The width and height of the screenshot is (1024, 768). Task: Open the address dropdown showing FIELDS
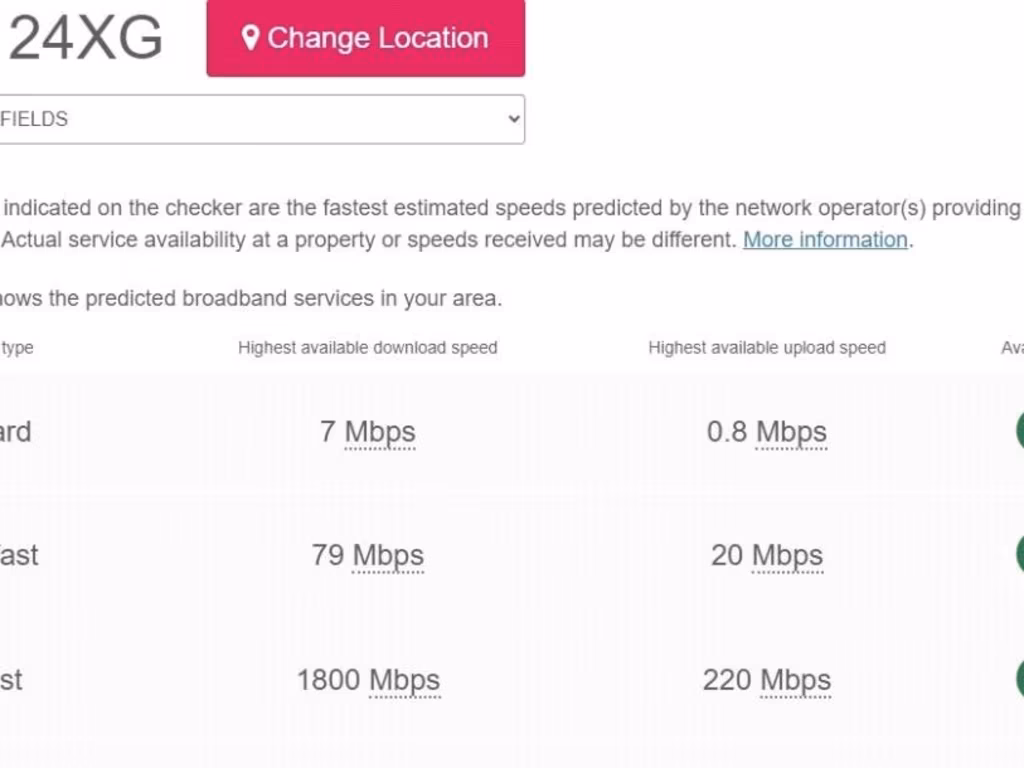click(x=262, y=119)
